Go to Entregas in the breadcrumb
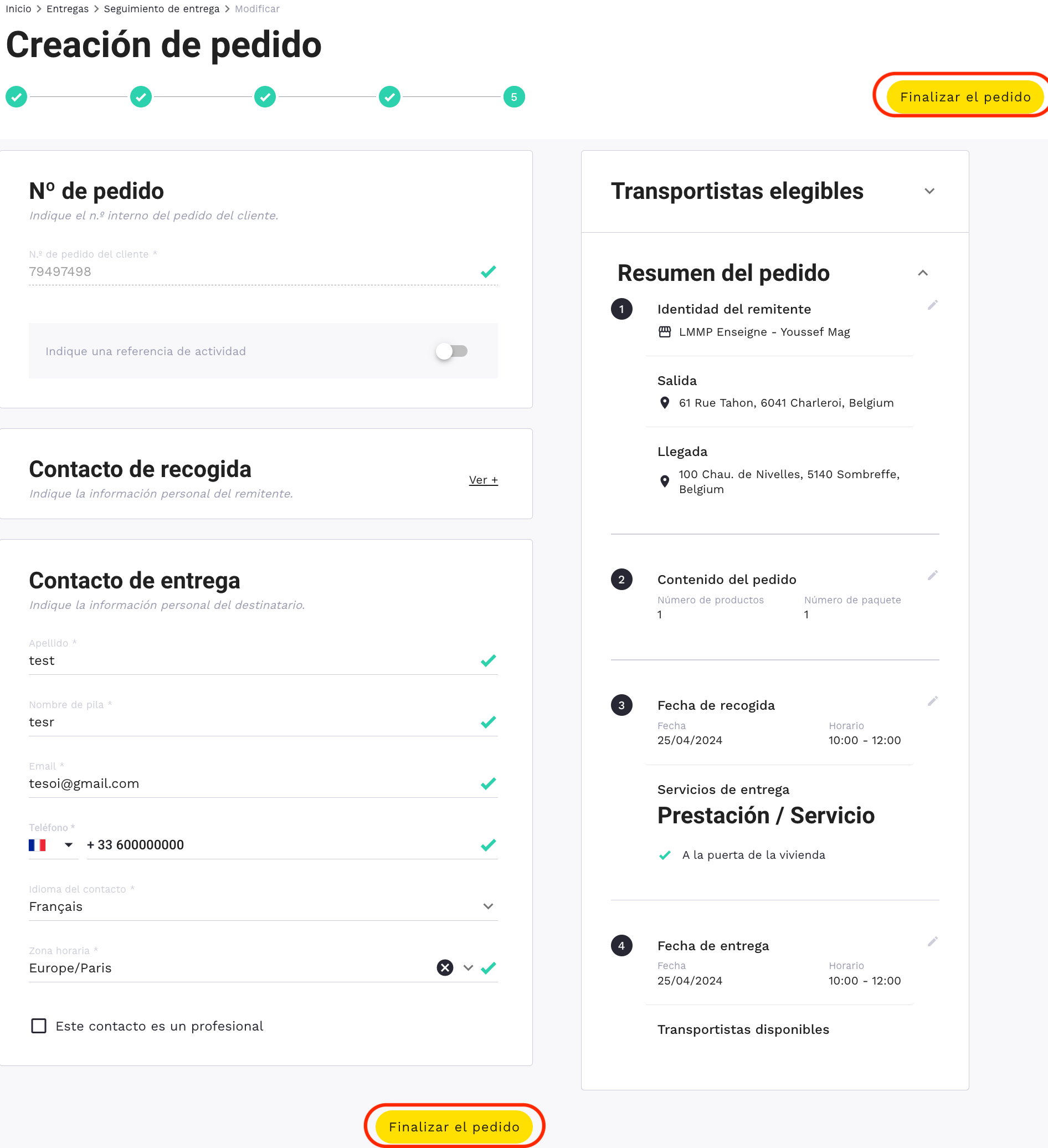Screen dimensions: 1048x1148 click(x=67, y=9)
